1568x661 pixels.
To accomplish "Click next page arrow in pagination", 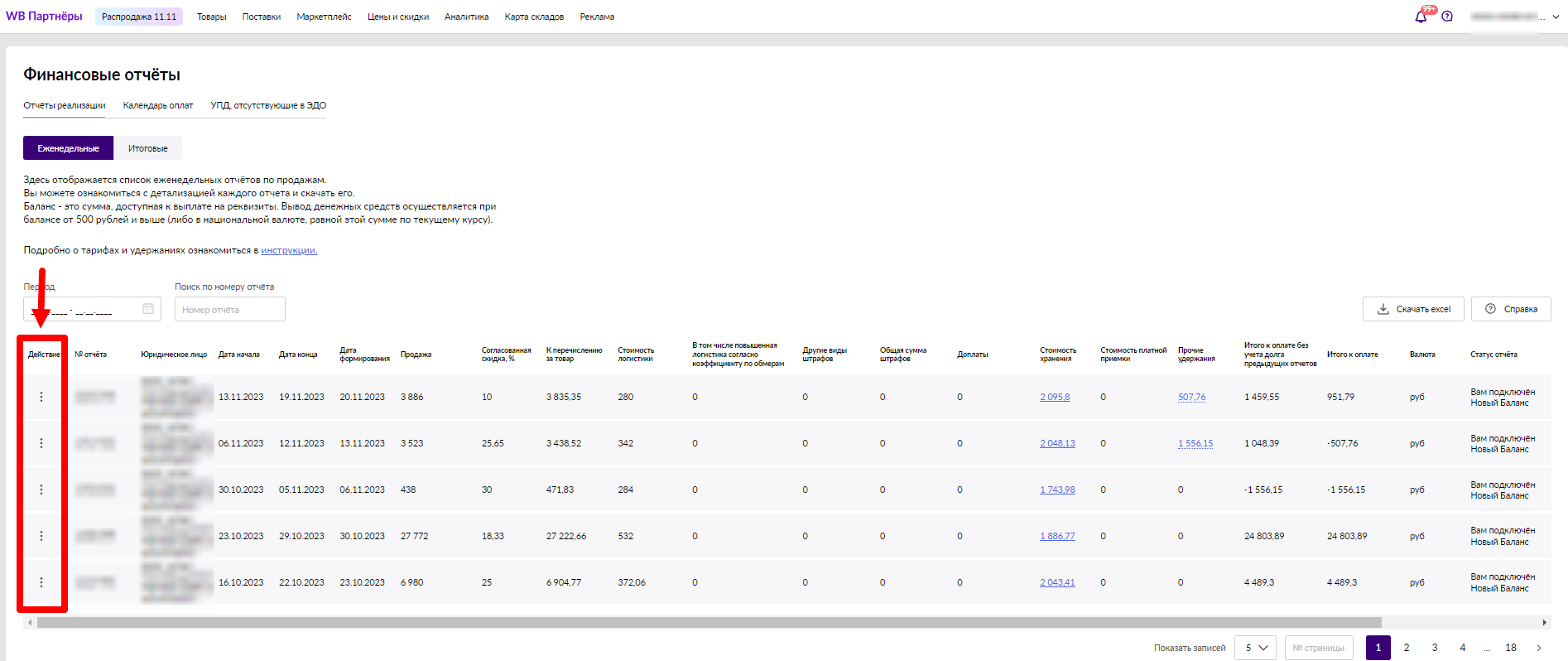I will coord(1539,648).
